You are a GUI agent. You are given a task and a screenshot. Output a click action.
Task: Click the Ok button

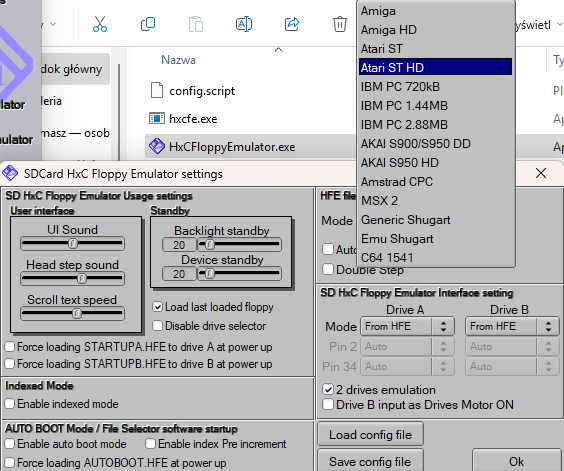point(516,461)
